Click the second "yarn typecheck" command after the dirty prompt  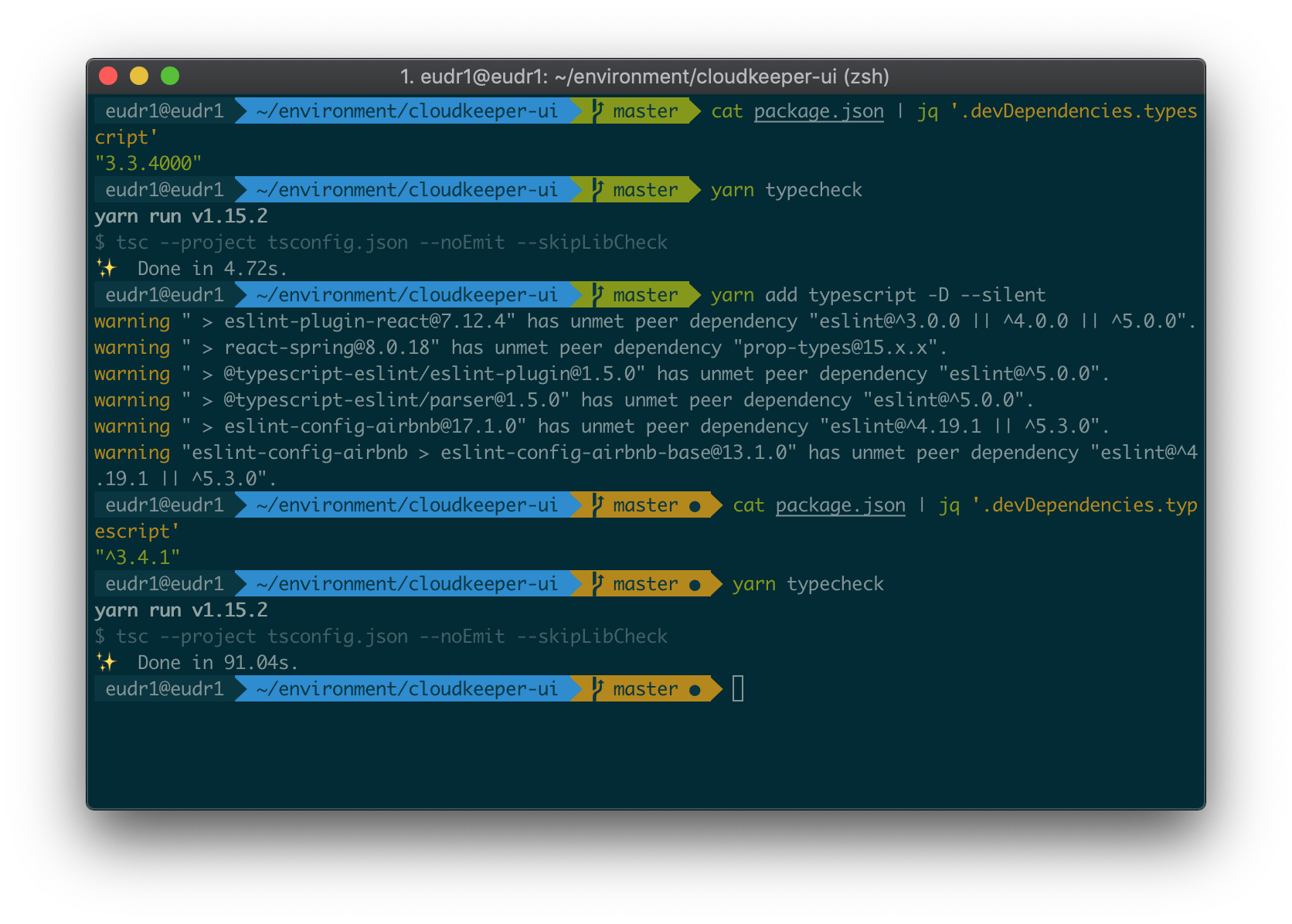coord(807,584)
